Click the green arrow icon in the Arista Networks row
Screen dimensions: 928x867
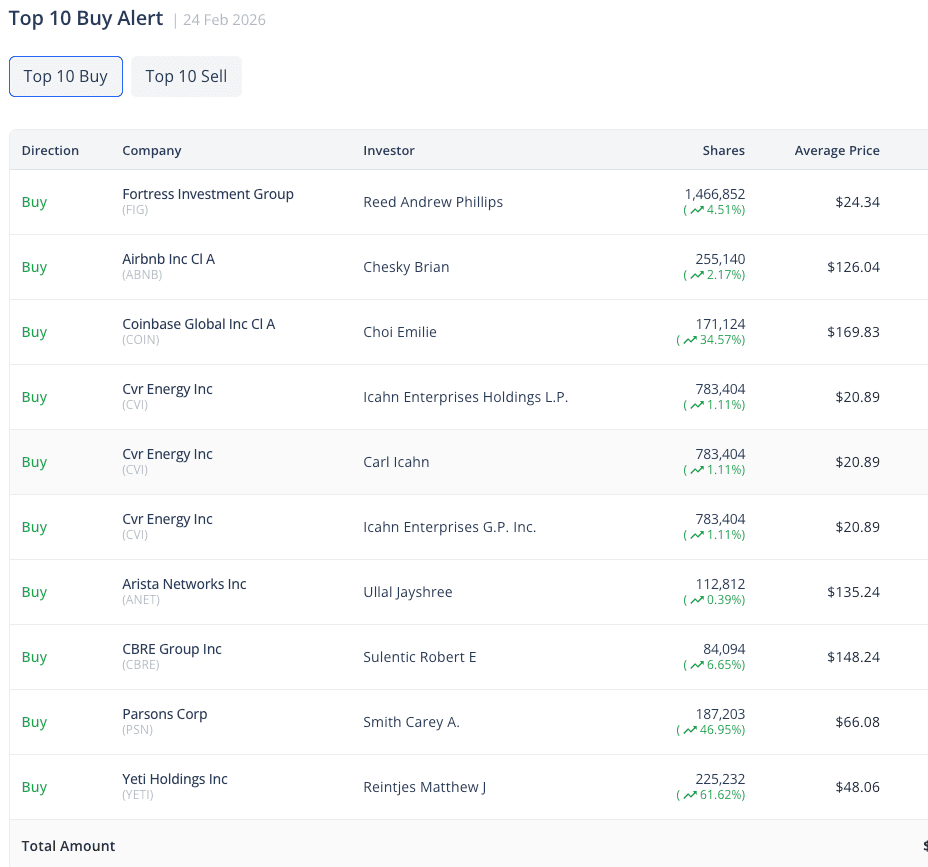[700, 600]
